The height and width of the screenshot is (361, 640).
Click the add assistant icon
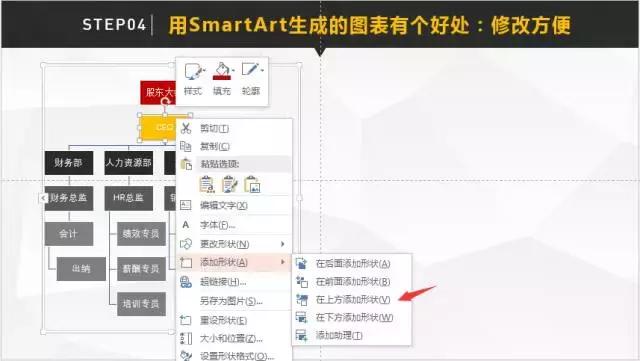301,336
